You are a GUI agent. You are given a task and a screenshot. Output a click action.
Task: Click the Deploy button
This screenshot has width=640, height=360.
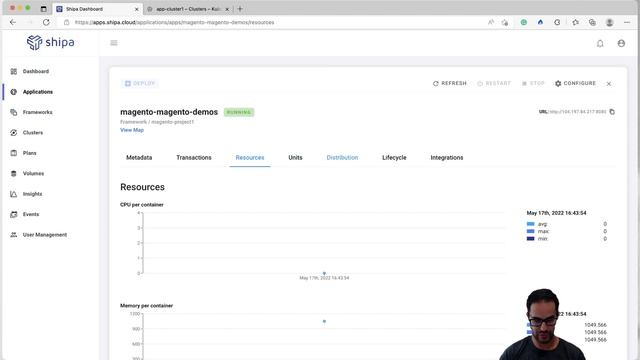pyautogui.click(x=140, y=83)
